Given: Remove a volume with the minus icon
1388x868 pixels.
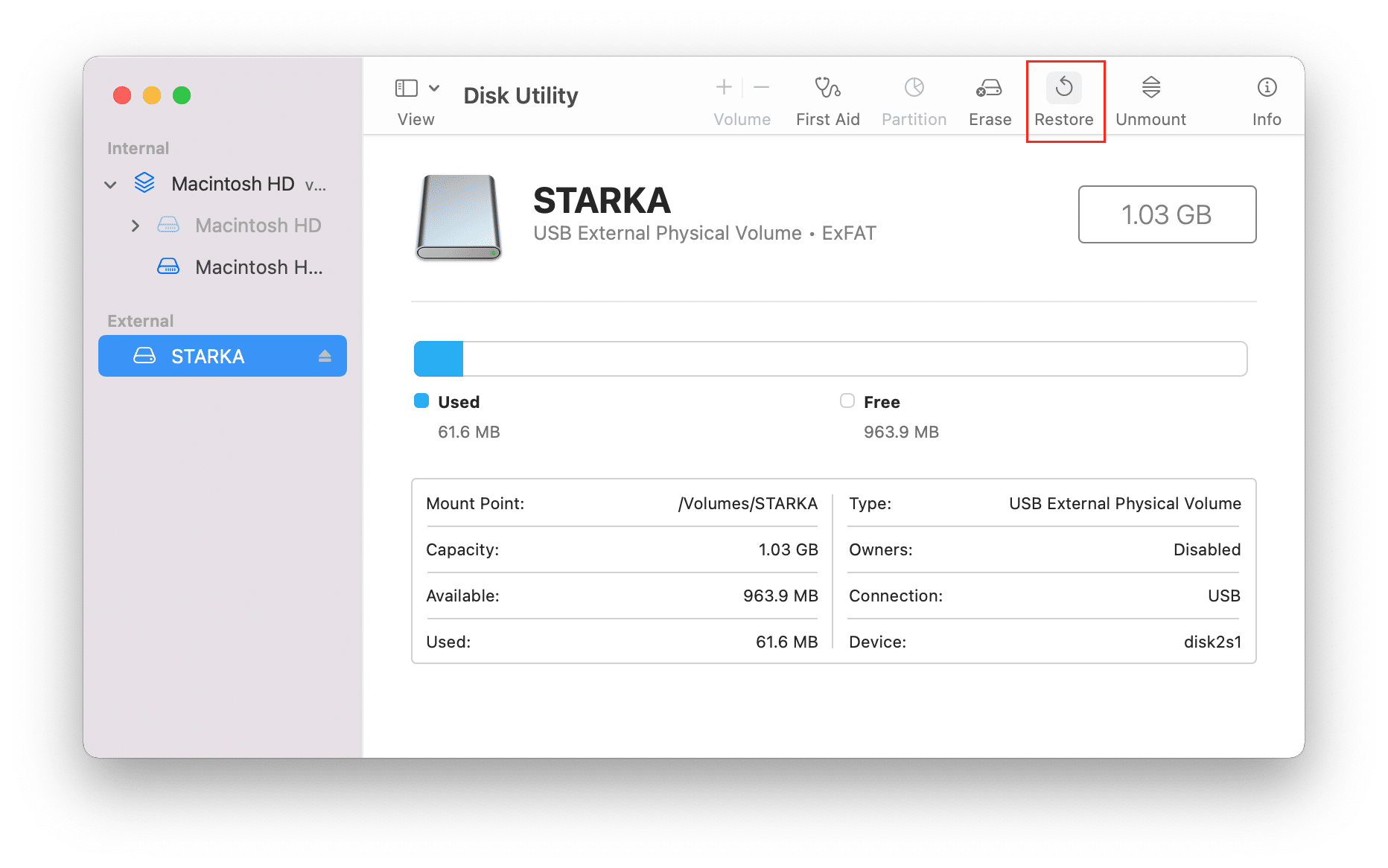Looking at the screenshot, I should point(761,87).
